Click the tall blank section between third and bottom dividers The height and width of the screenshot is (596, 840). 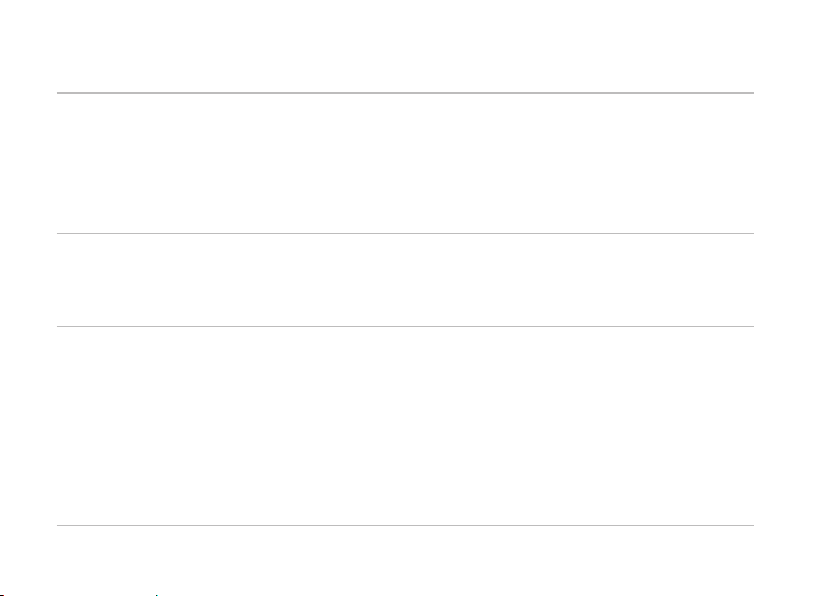tap(406, 426)
